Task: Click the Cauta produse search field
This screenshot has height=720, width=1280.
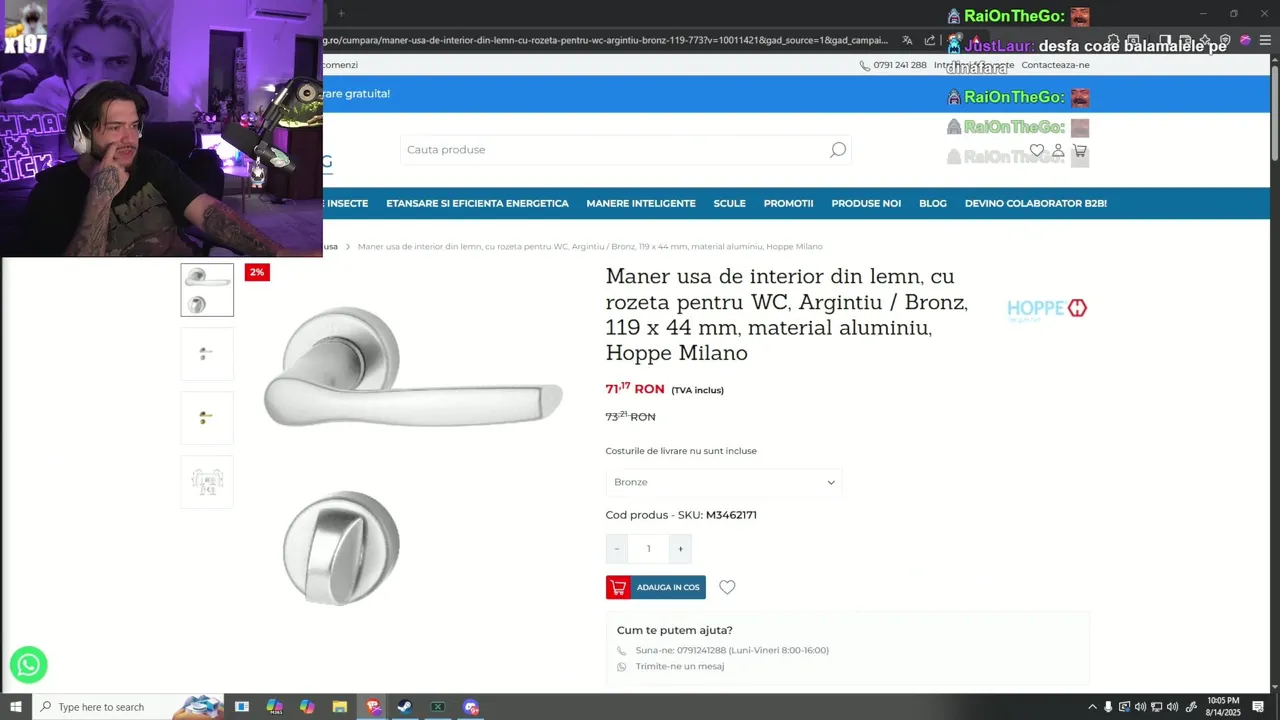Action: (x=614, y=150)
